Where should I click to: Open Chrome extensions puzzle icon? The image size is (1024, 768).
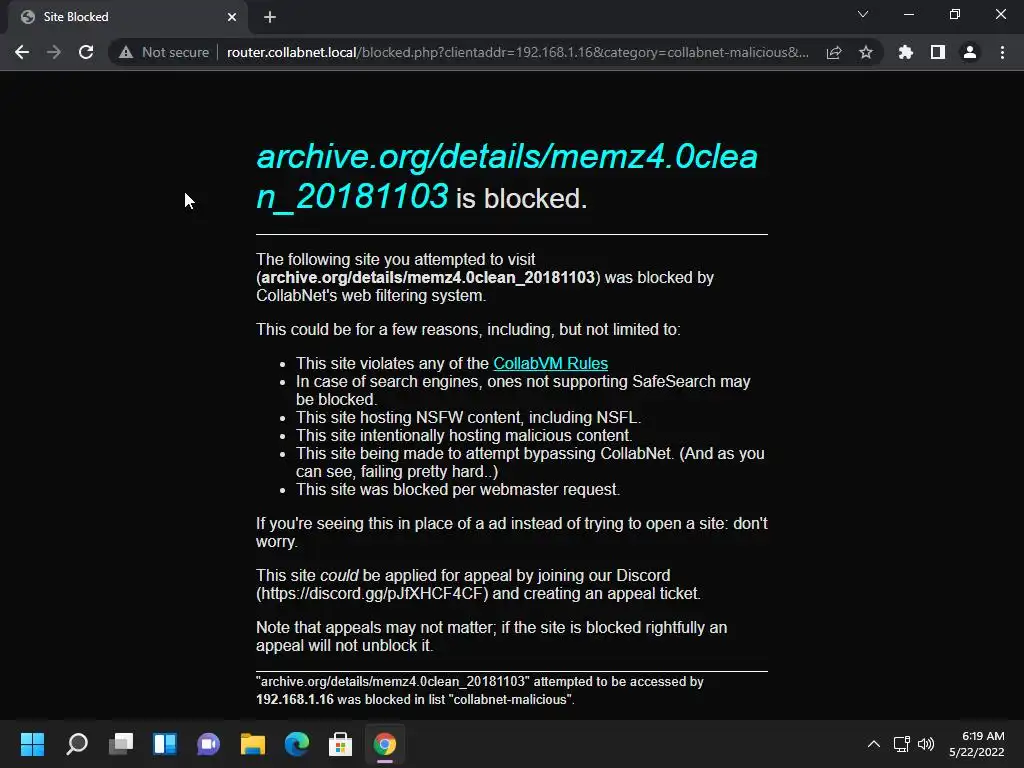906,52
